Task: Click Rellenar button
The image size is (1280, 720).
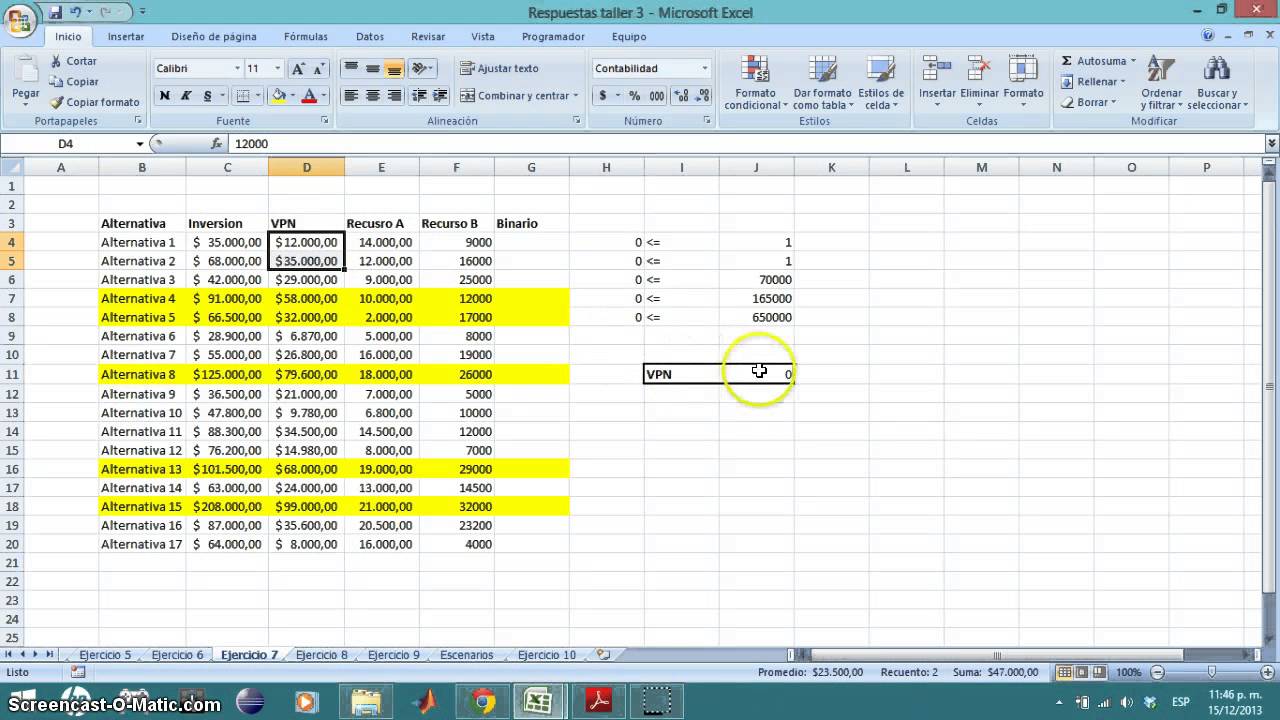Action: point(1093,82)
